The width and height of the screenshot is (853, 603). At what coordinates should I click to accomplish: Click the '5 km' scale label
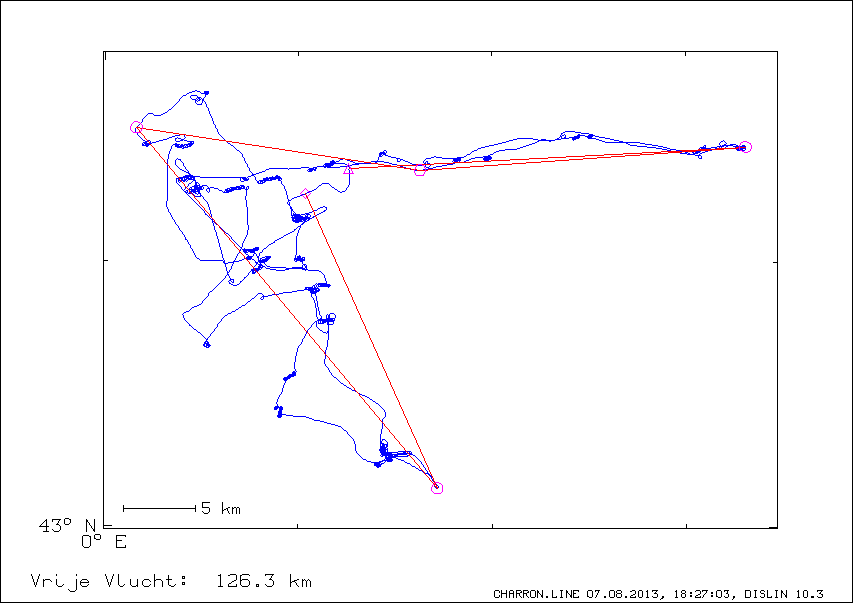pyautogui.click(x=220, y=508)
